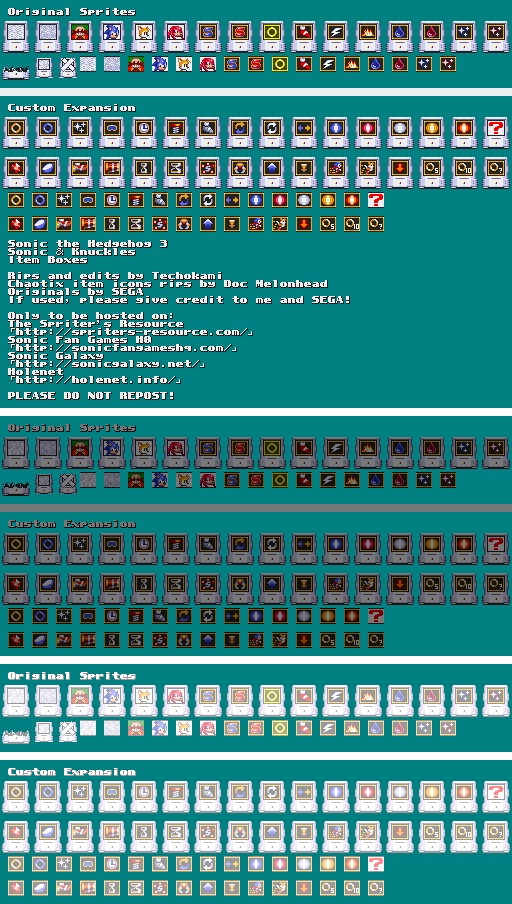512x904 pixels.
Task: Click the 'Custom Expansion' heading in the bottommost section
Action: coord(71,772)
